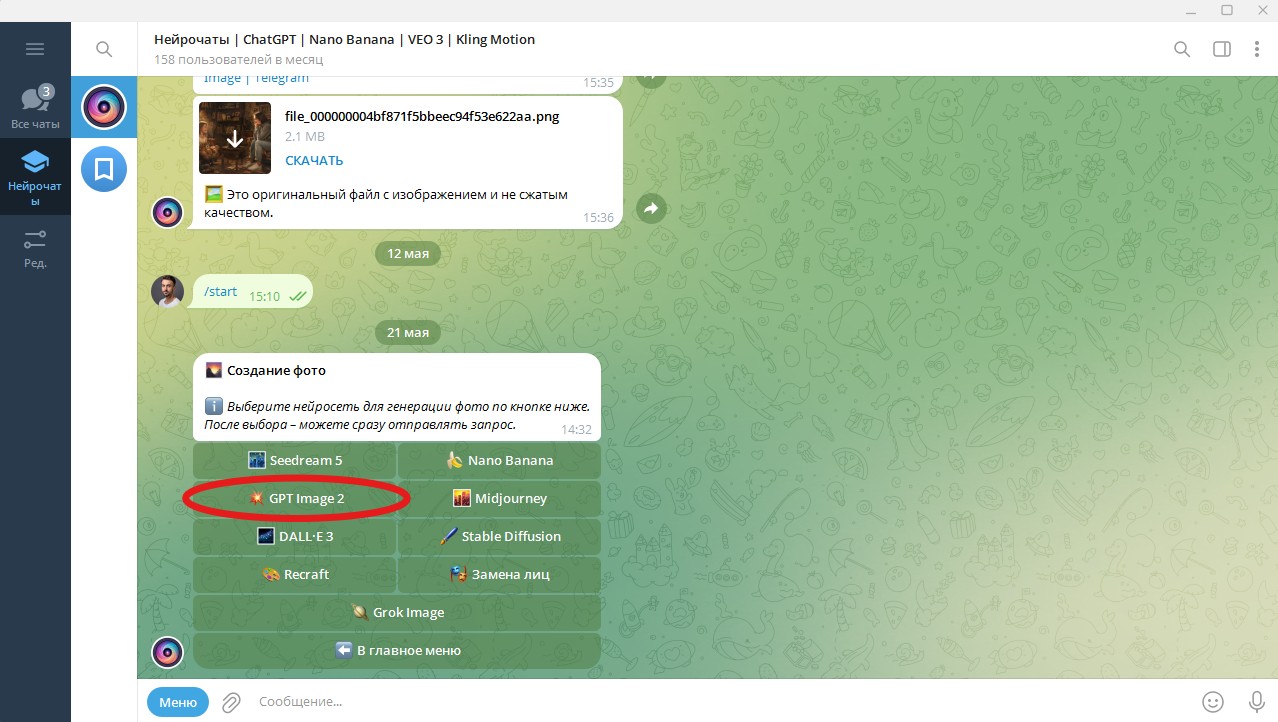Click the microphone voice message icon
Image resolution: width=1278 pixels, height=722 pixels.
[1257, 702]
